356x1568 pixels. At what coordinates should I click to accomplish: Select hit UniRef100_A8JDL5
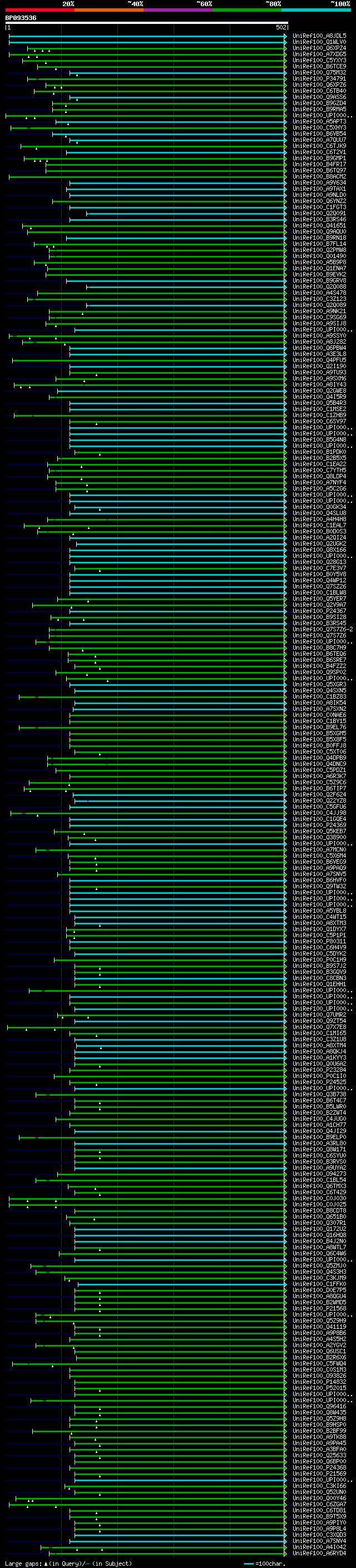click(x=319, y=36)
